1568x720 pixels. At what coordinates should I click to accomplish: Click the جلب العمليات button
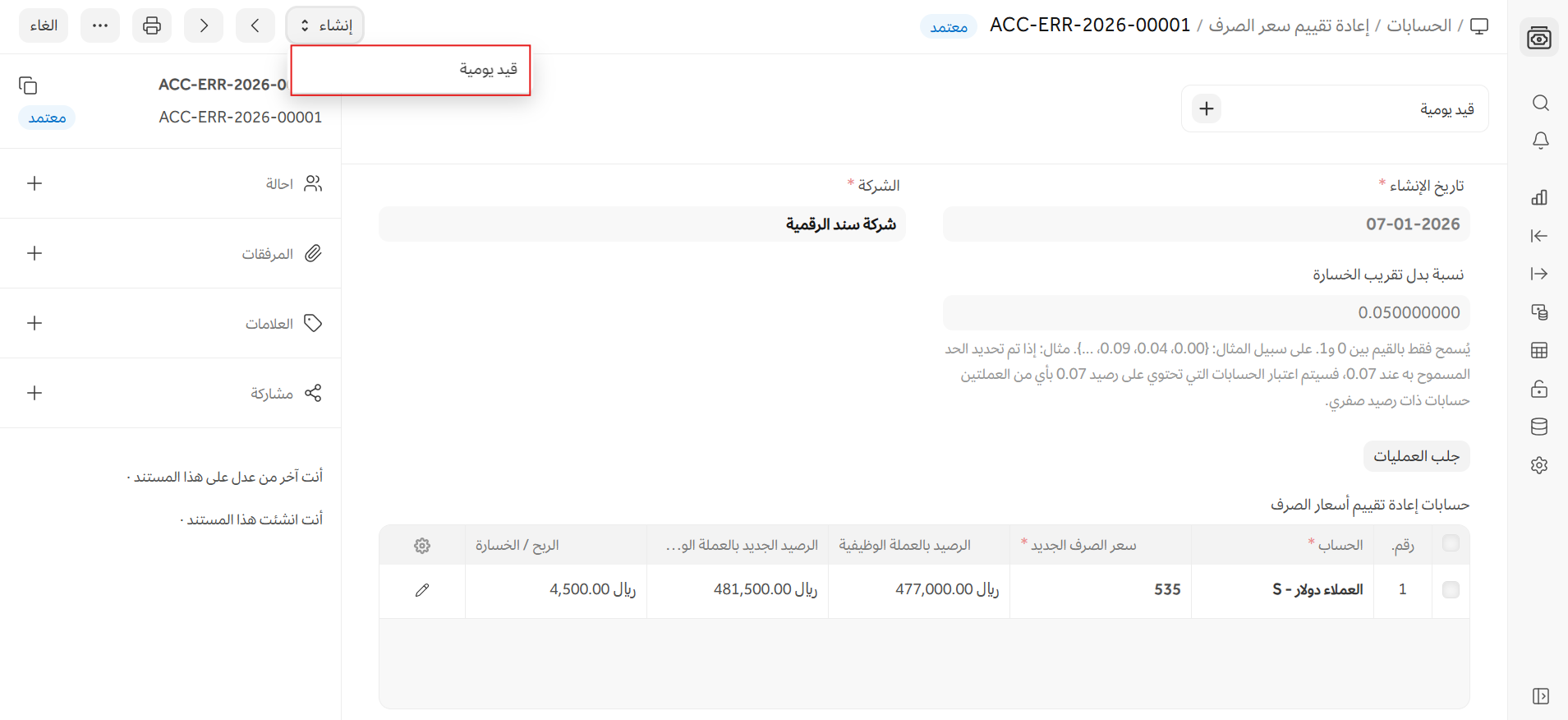coord(1416,456)
